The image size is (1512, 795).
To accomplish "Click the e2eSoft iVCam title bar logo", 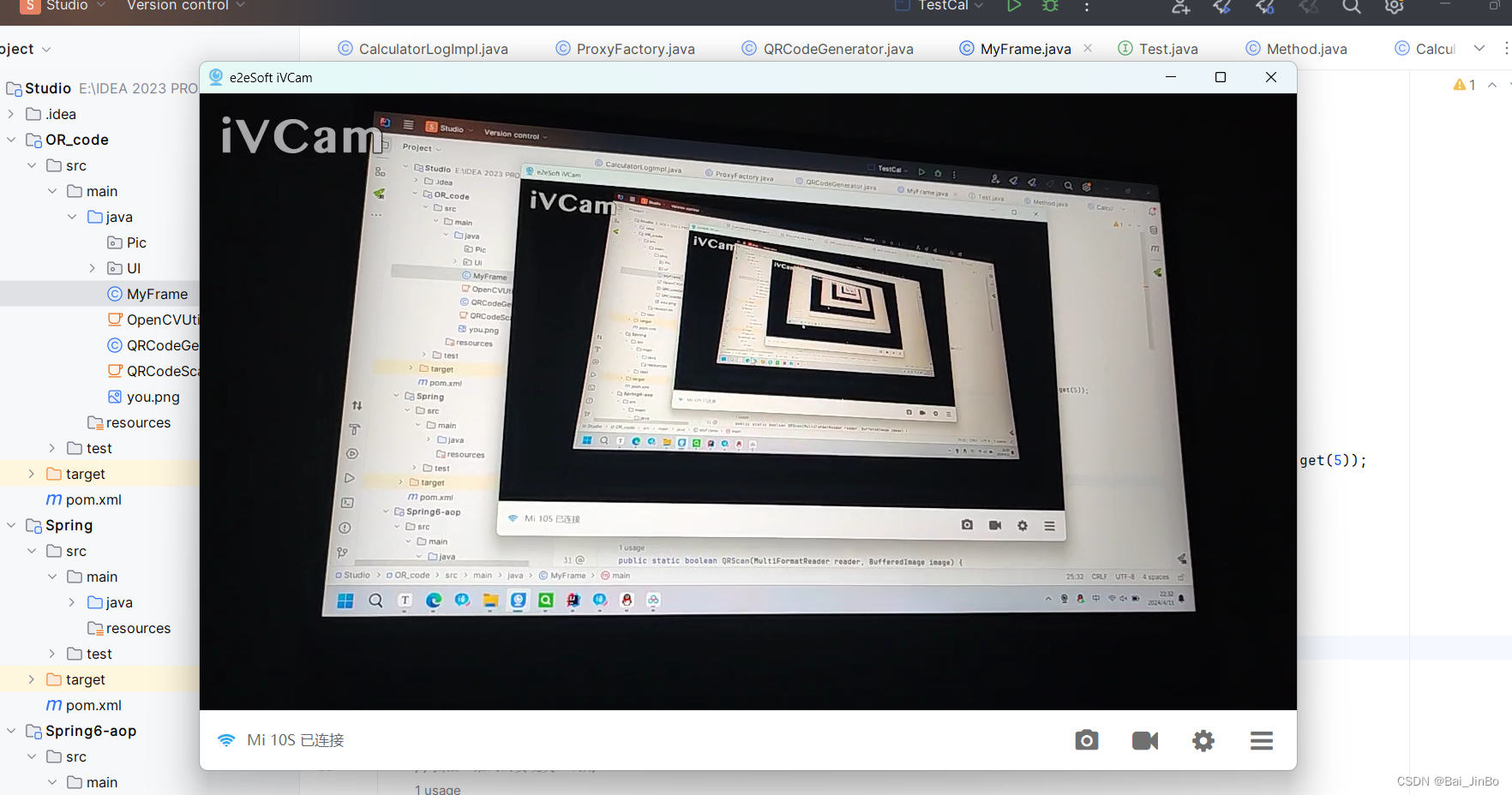I will click(x=216, y=77).
